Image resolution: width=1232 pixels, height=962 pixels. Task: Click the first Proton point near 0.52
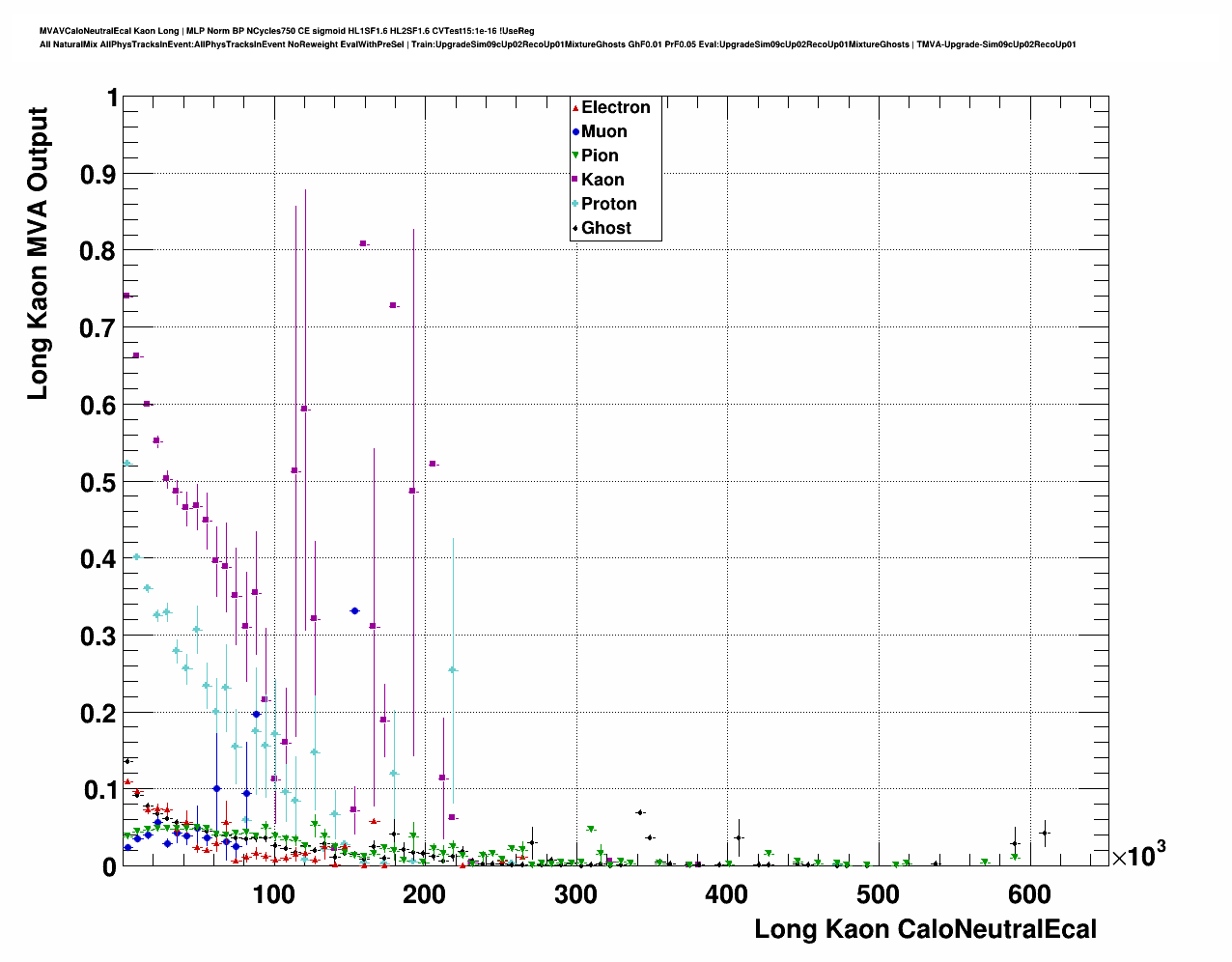click(126, 464)
